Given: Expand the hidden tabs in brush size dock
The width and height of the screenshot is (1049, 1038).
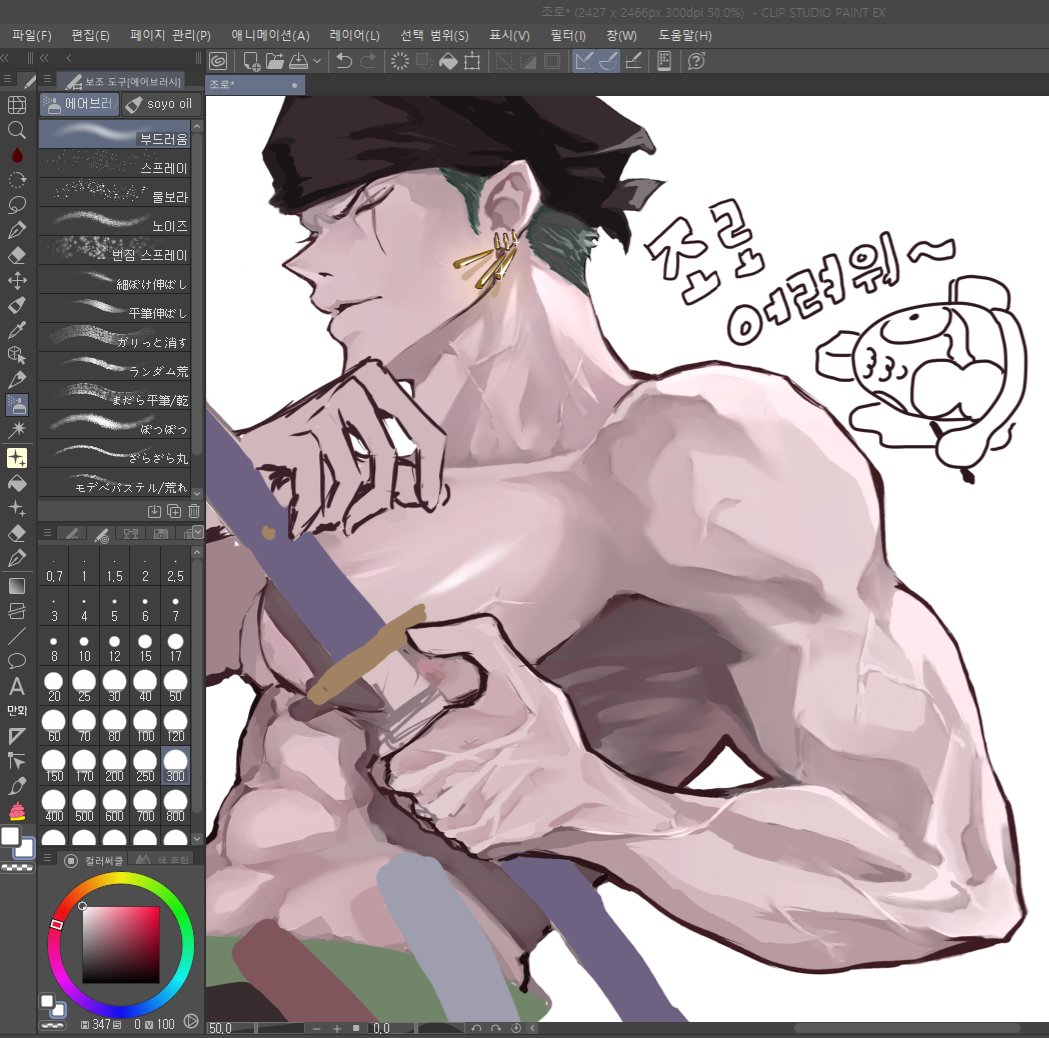Looking at the screenshot, I should (x=197, y=532).
